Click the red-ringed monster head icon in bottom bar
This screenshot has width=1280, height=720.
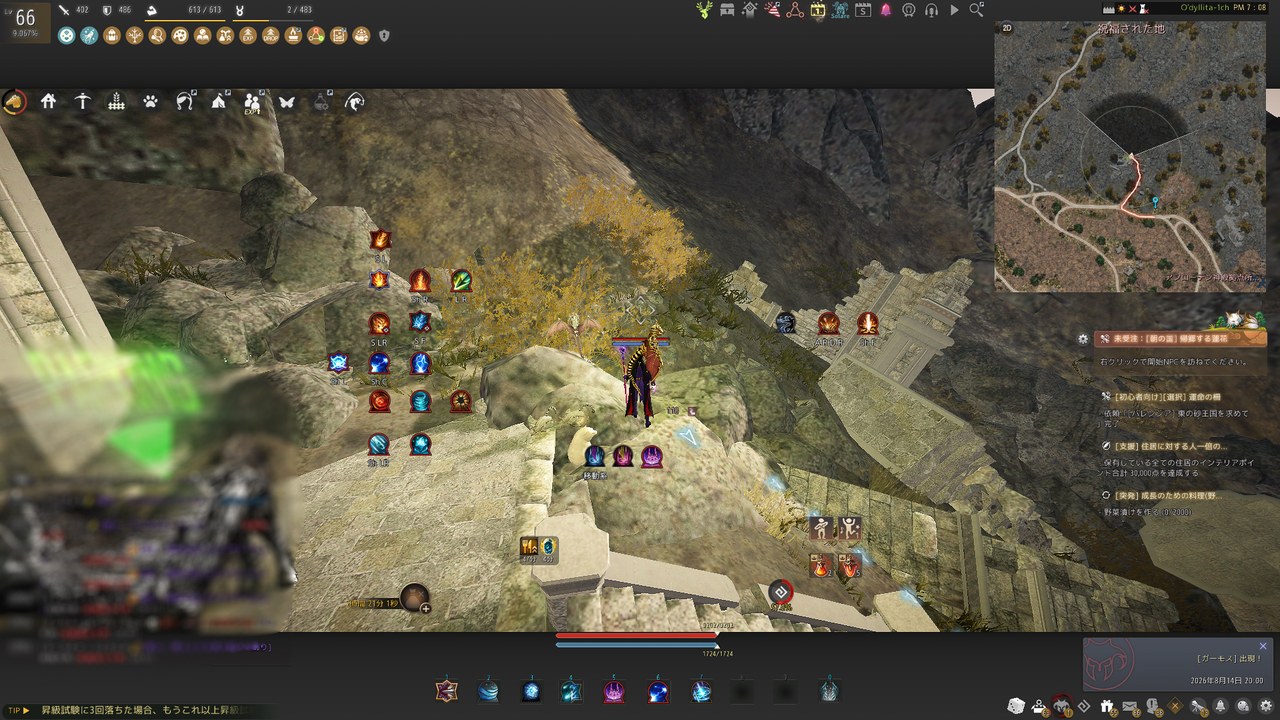1061,706
